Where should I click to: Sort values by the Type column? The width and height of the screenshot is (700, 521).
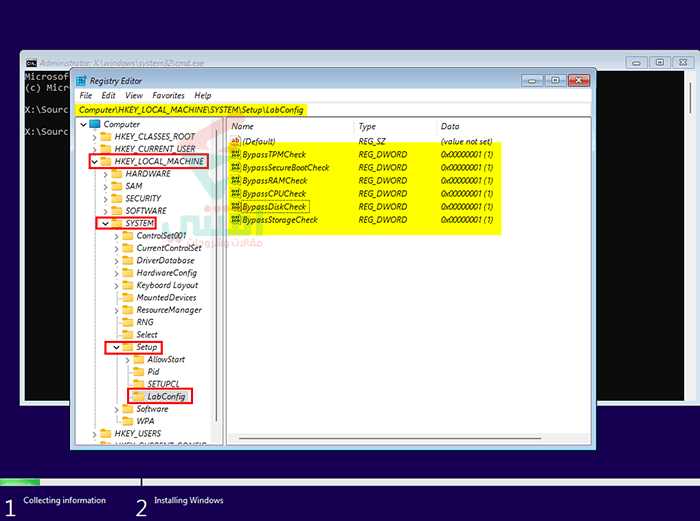(x=396, y=126)
